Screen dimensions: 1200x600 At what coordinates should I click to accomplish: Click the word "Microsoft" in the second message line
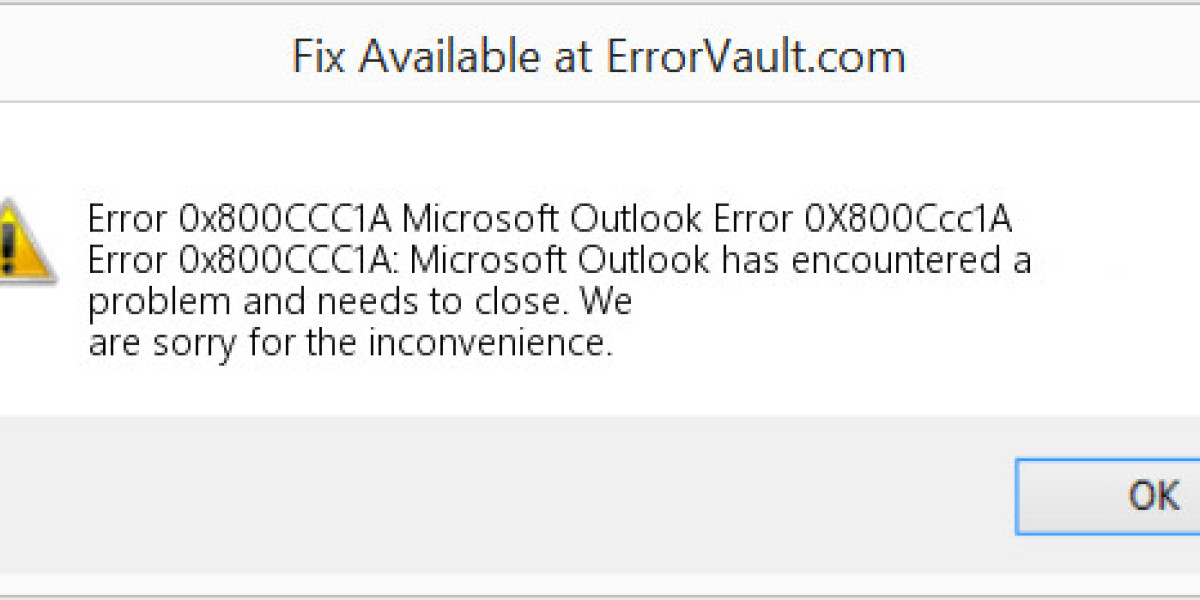coord(488,261)
